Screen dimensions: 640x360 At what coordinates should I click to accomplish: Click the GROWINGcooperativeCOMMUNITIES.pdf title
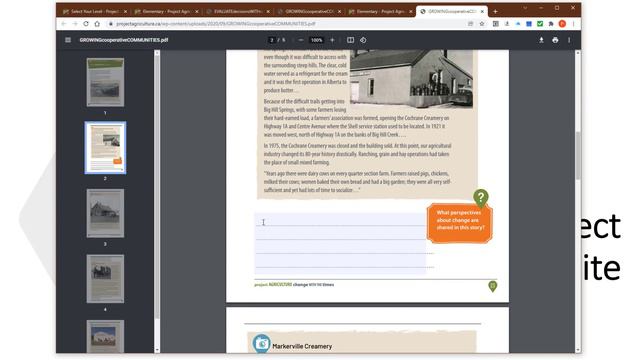[x=124, y=40]
